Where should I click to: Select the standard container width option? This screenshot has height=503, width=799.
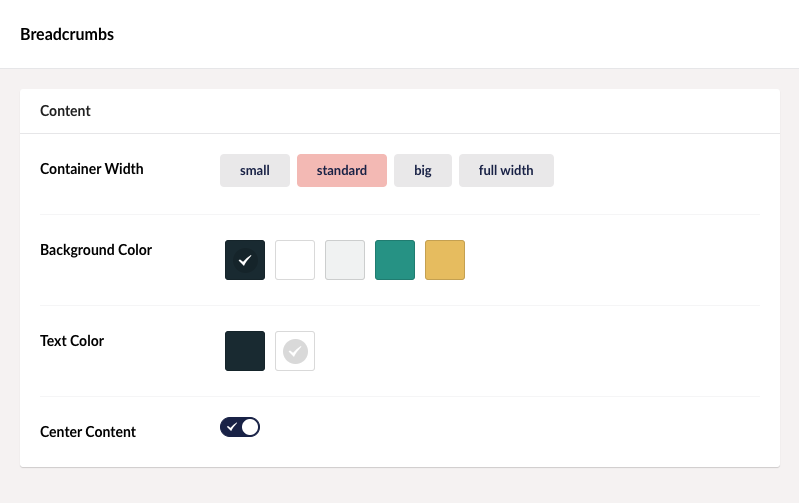pyautogui.click(x=342, y=170)
